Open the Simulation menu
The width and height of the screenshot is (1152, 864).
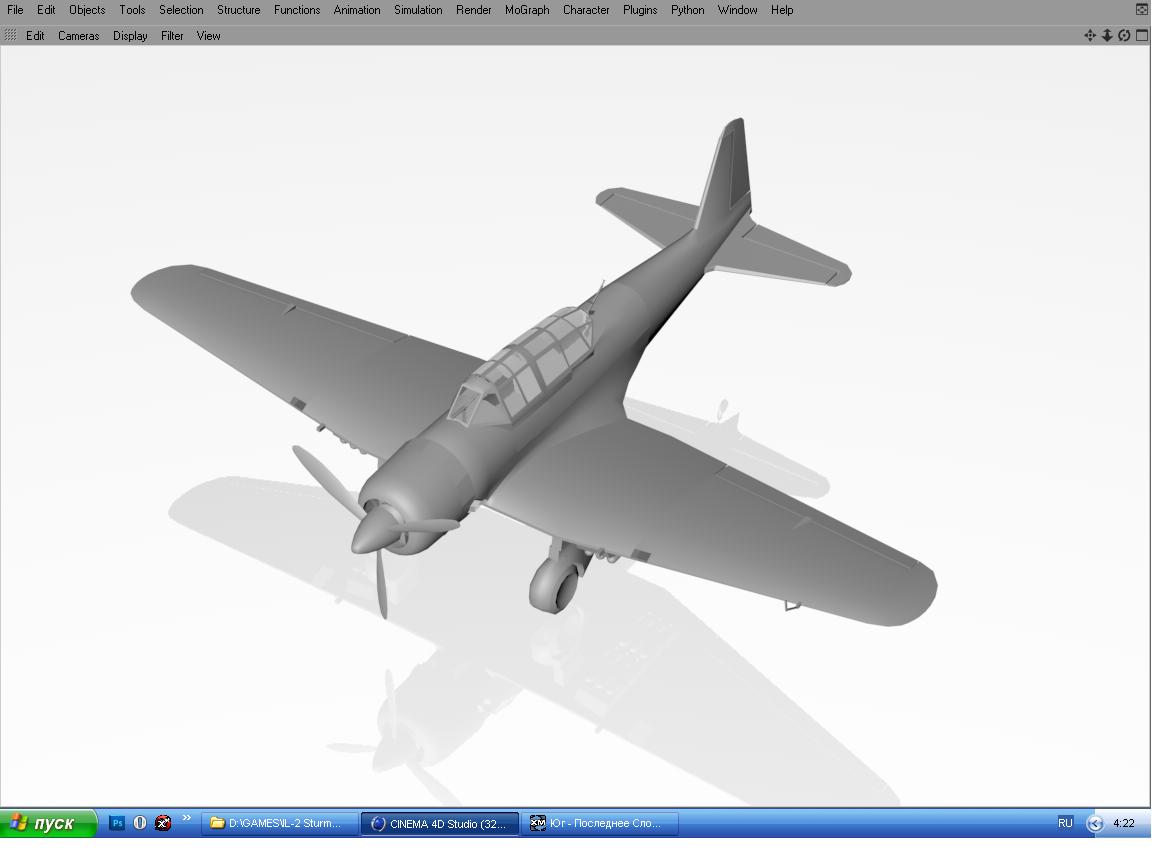coord(418,10)
